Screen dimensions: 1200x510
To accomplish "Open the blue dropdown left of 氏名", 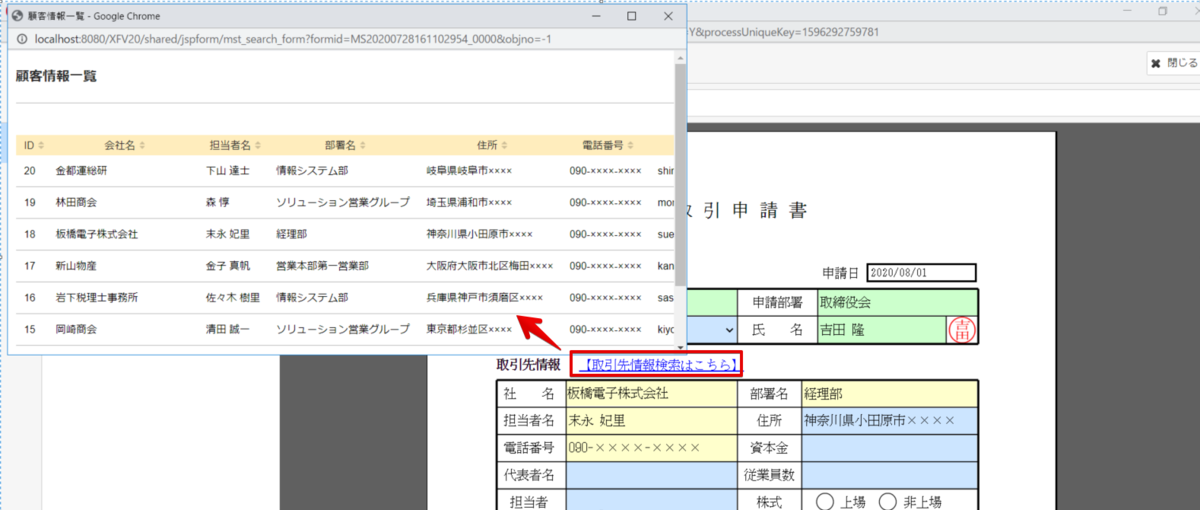I will [708, 330].
